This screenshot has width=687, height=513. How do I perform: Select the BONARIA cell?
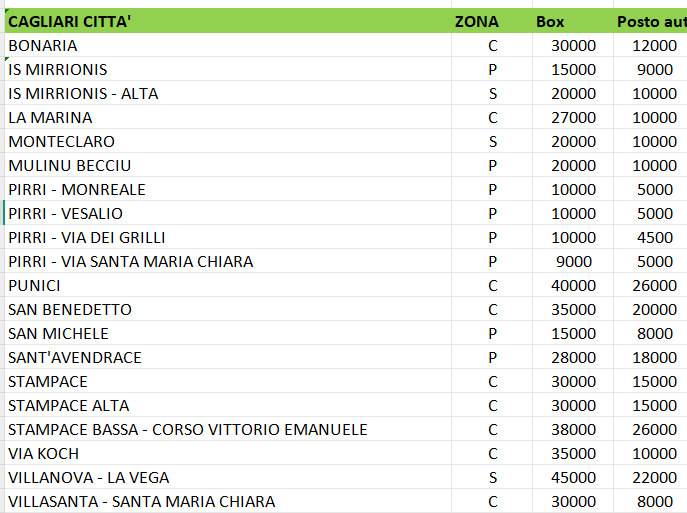(x=43, y=45)
